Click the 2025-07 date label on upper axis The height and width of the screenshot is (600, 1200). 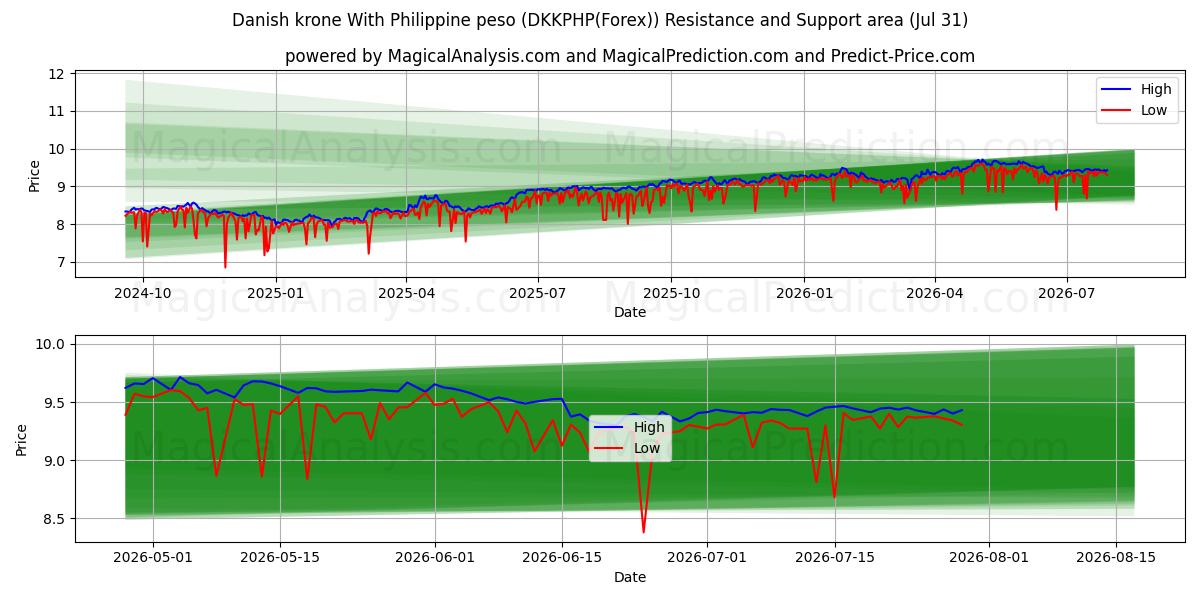[538, 293]
